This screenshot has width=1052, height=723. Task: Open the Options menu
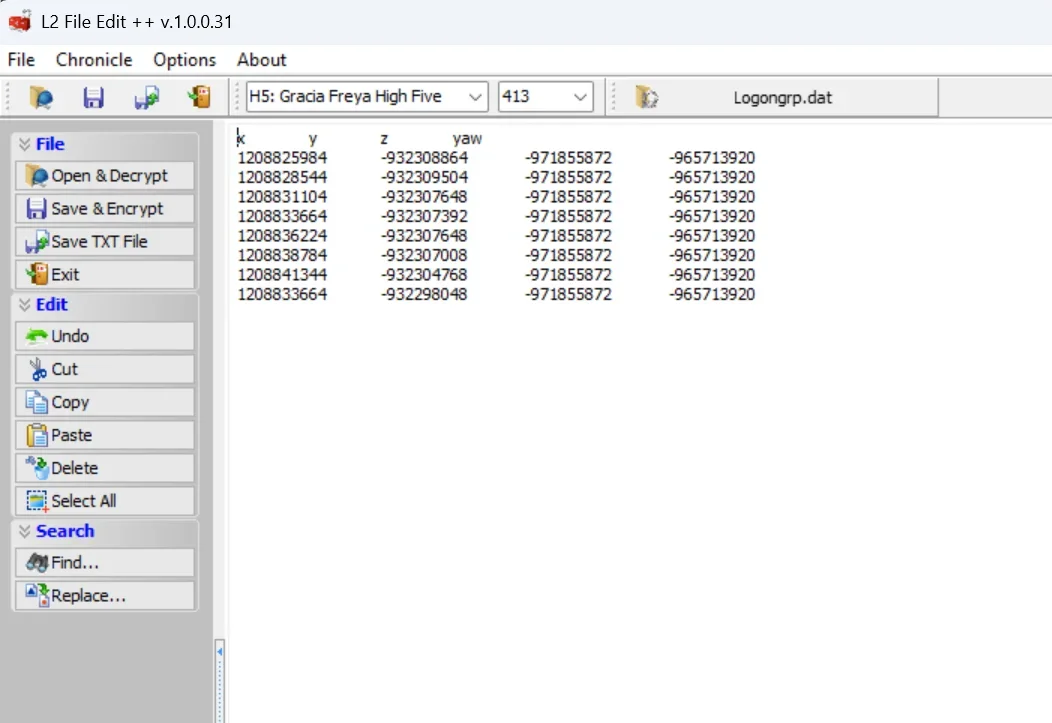point(185,60)
